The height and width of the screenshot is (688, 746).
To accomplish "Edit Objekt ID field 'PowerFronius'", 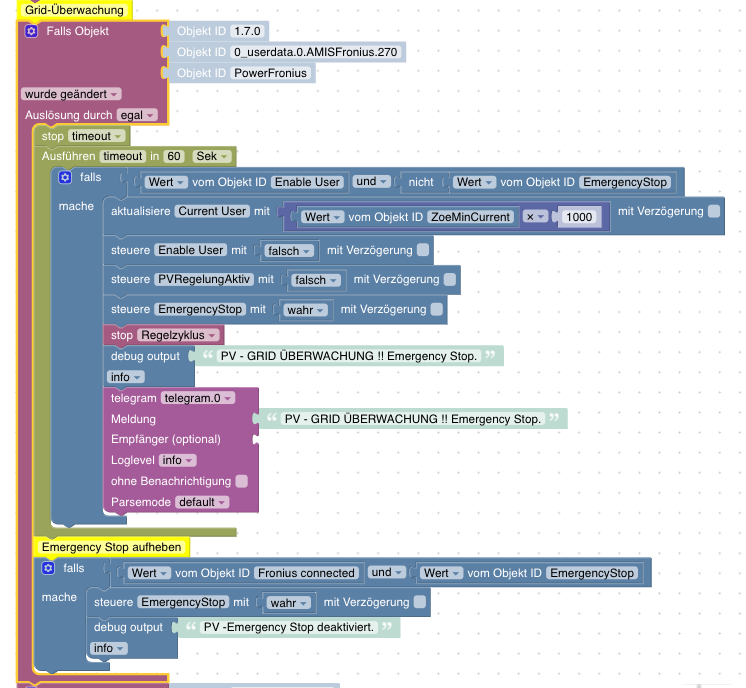I will tap(270, 73).
